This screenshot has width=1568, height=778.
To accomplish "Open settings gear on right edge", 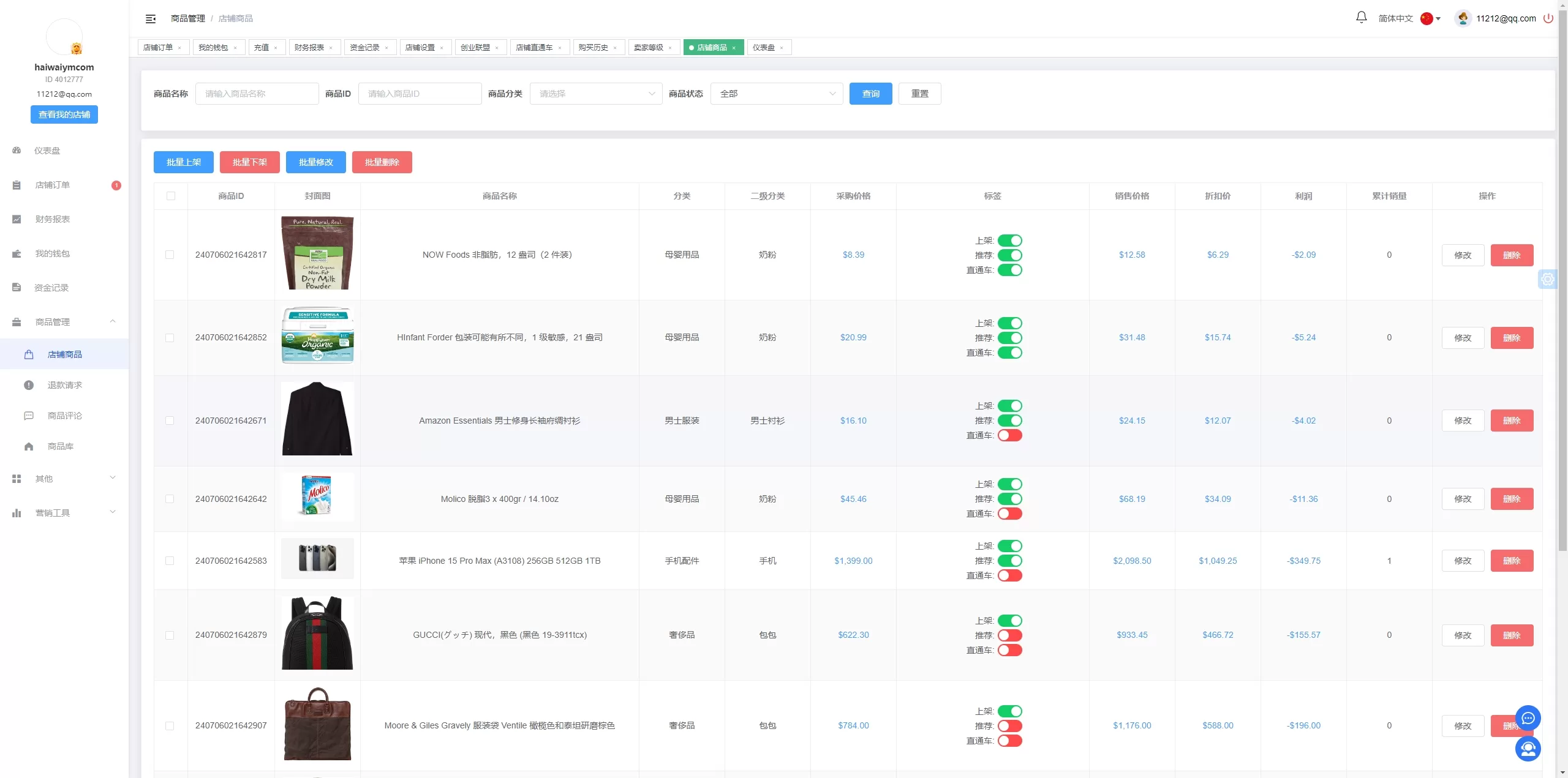I will tap(1548, 279).
